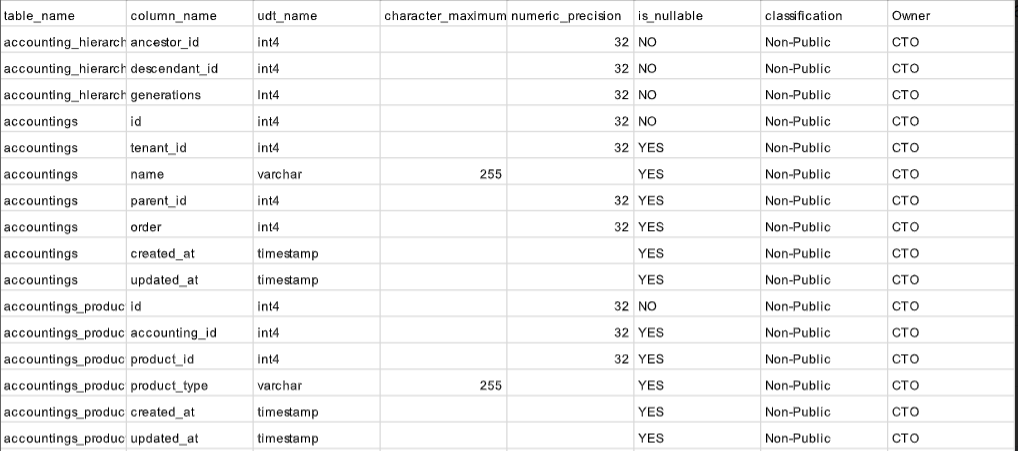The image size is (1018, 451).
Task: Click the product_id cell
Action: click(190, 359)
